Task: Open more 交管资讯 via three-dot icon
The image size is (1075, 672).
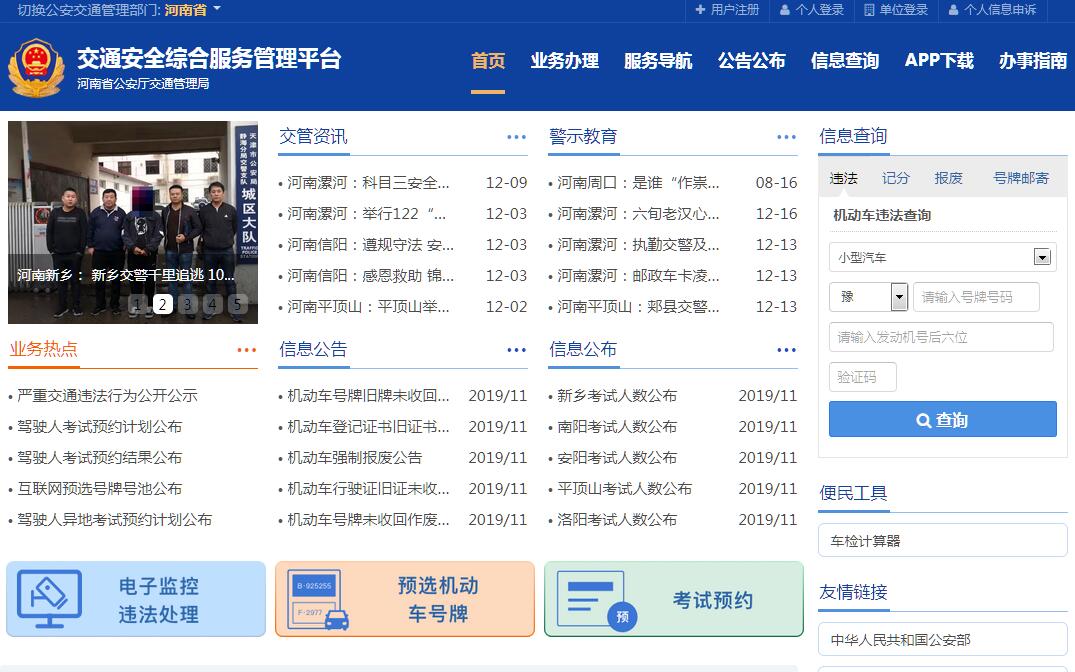Action: pyautogui.click(x=516, y=138)
